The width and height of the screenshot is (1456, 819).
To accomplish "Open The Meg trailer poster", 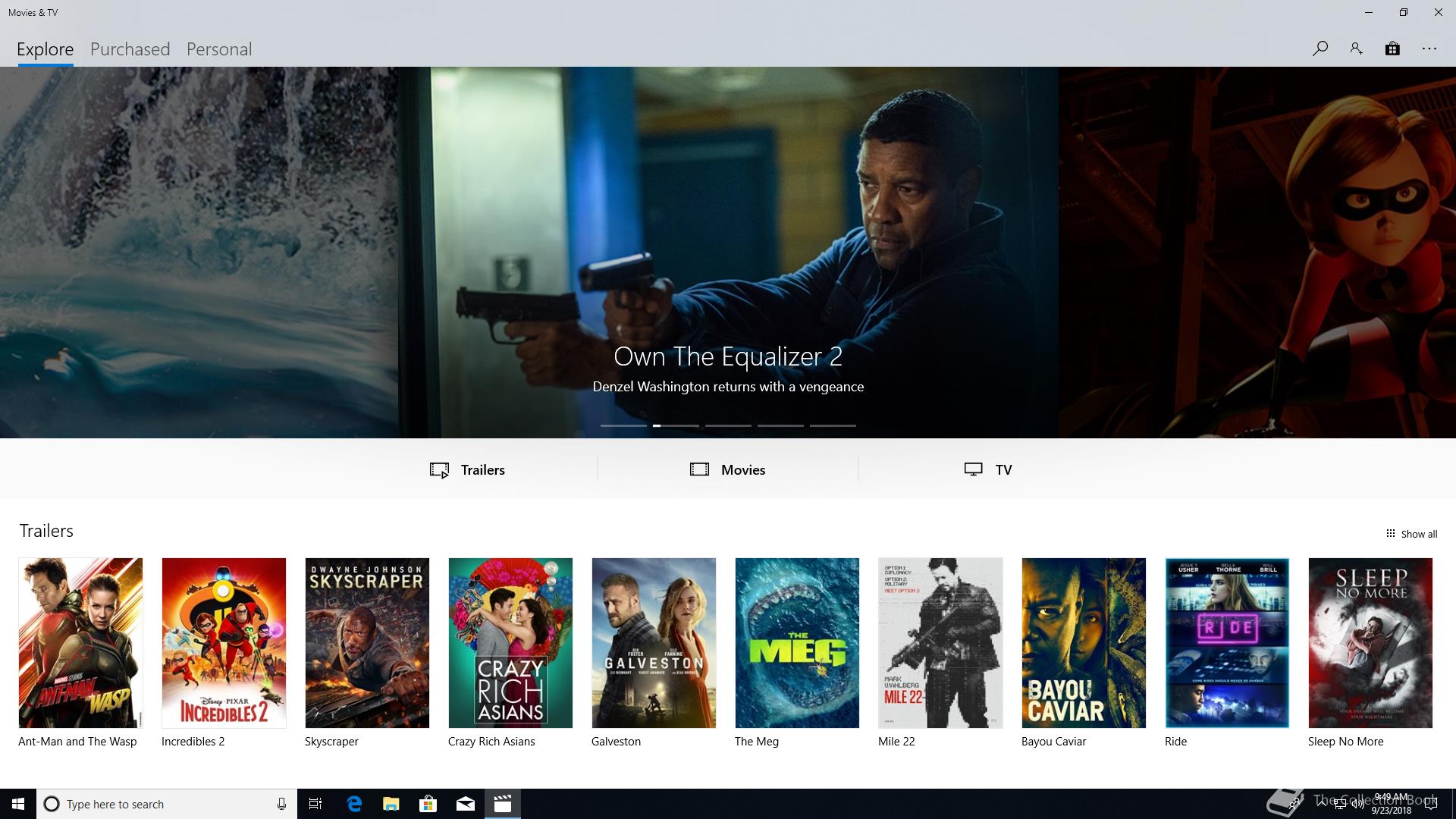I will 797,643.
